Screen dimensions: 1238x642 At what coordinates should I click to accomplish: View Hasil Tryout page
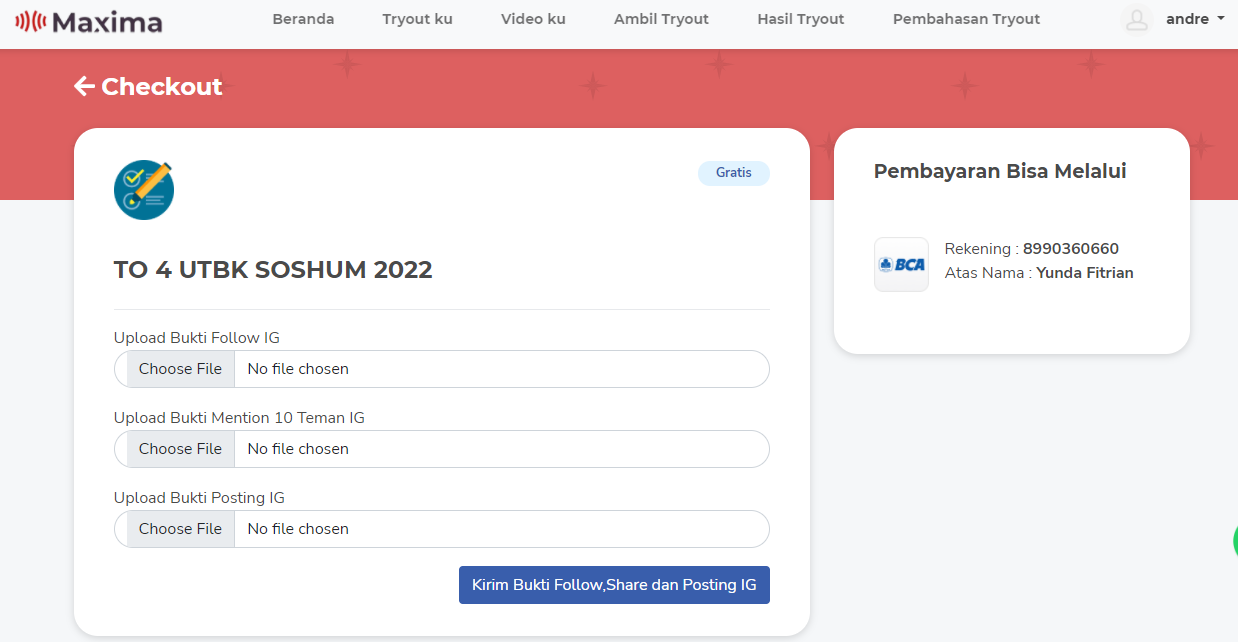click(x=800, y=19)
